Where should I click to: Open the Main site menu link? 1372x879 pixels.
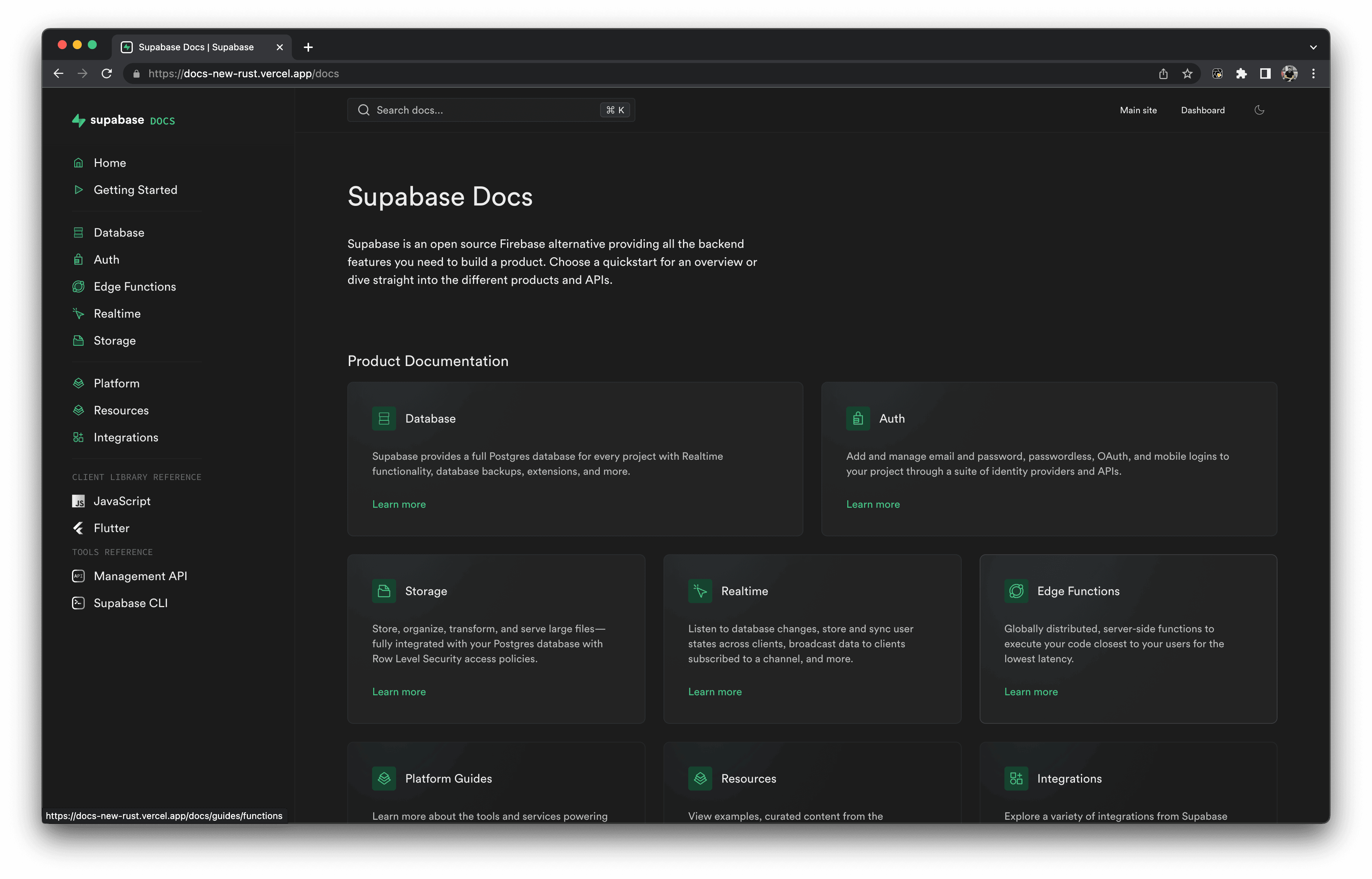click(x=1138, y=110)
